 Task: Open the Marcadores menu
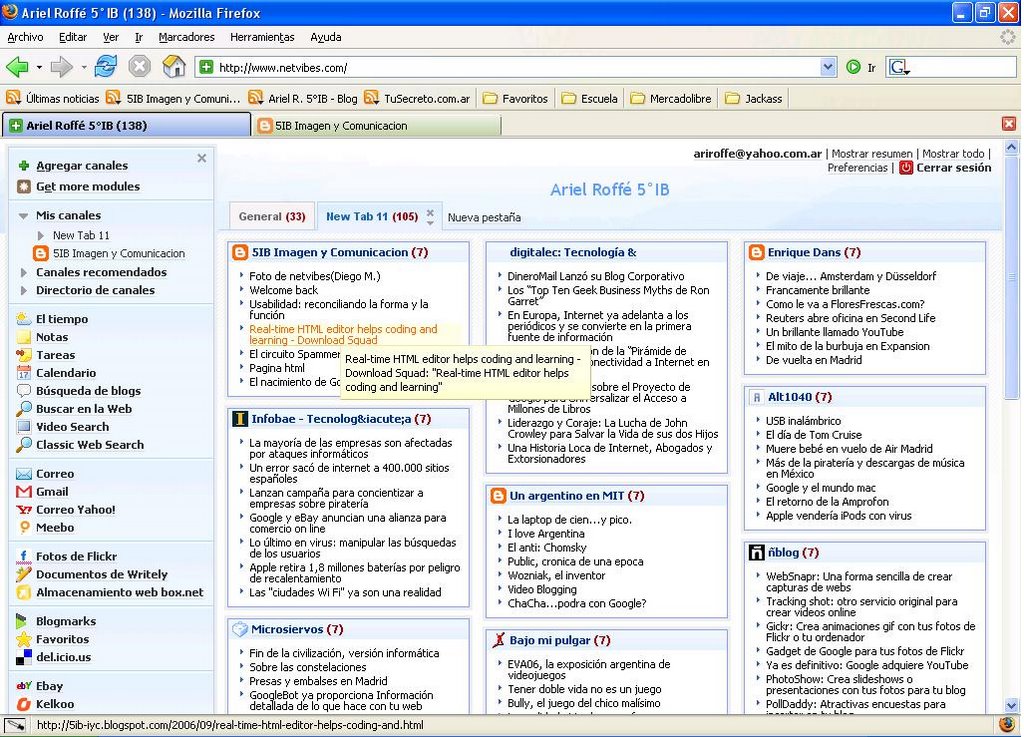(186, 37)
